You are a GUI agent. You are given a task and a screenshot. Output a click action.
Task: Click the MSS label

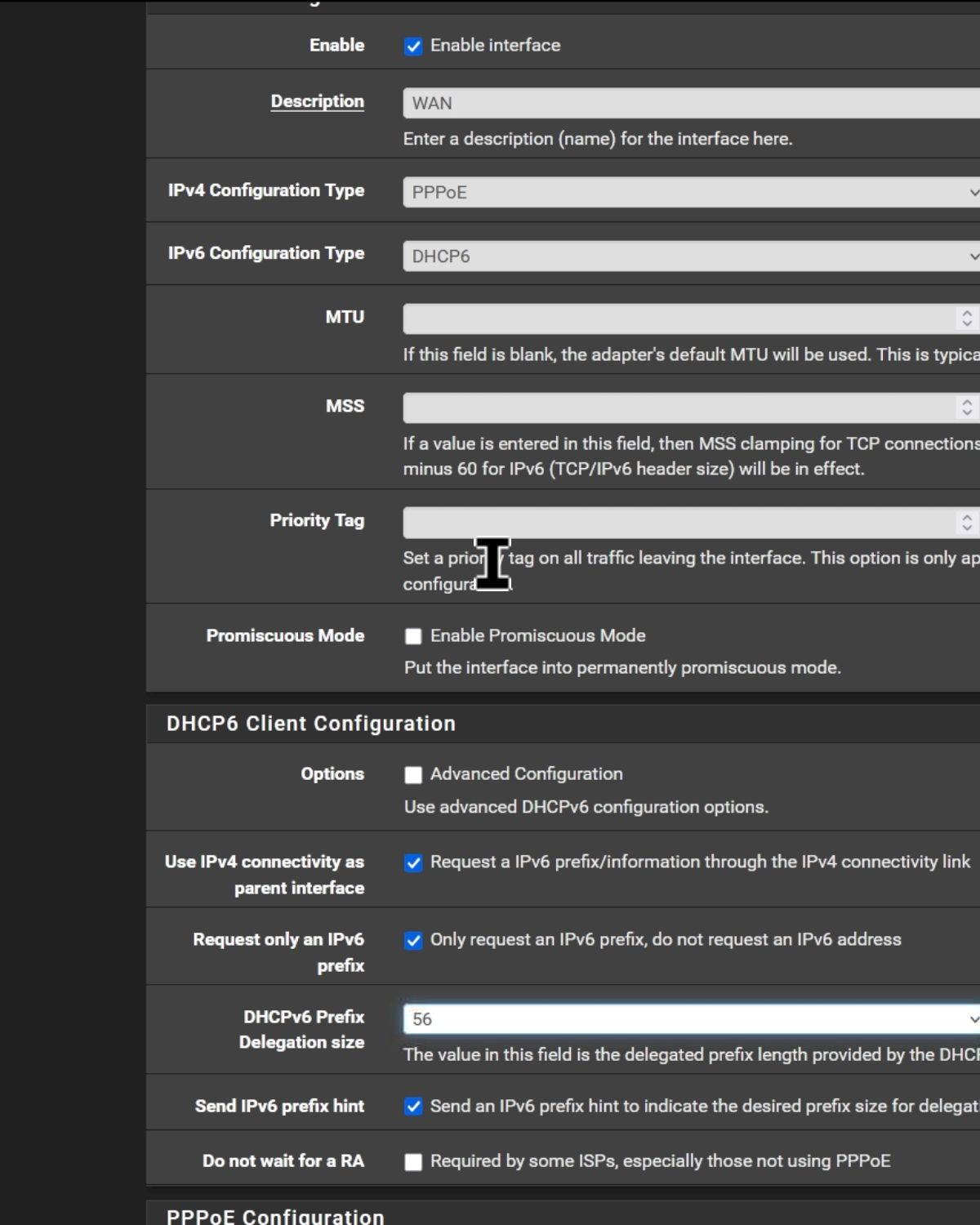coord(345,406)
